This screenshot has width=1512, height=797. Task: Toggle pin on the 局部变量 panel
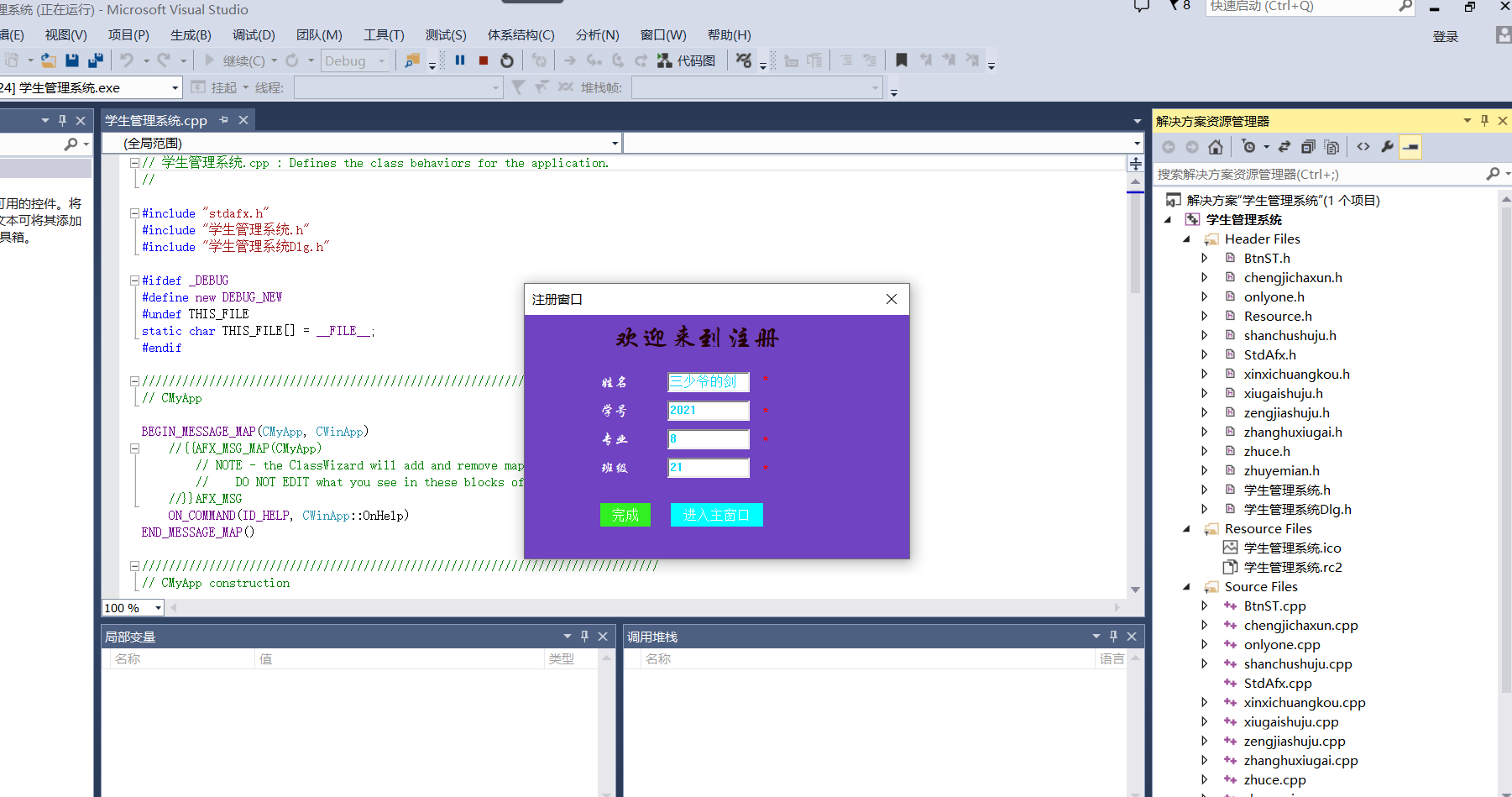click(x=585, y=637)
